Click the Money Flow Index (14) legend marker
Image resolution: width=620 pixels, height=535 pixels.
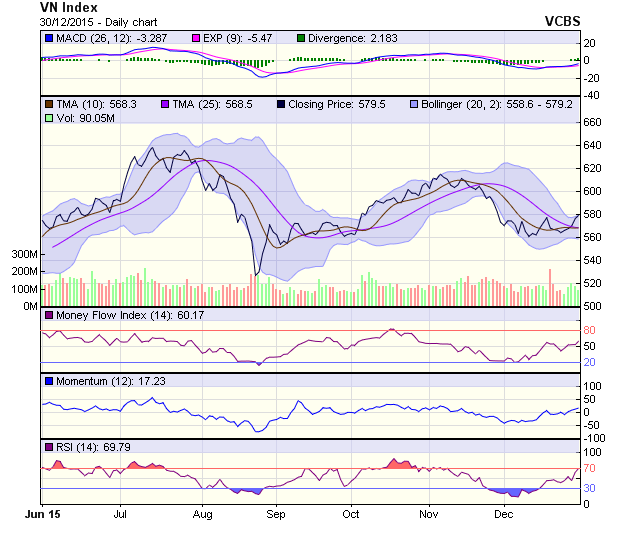48,316
